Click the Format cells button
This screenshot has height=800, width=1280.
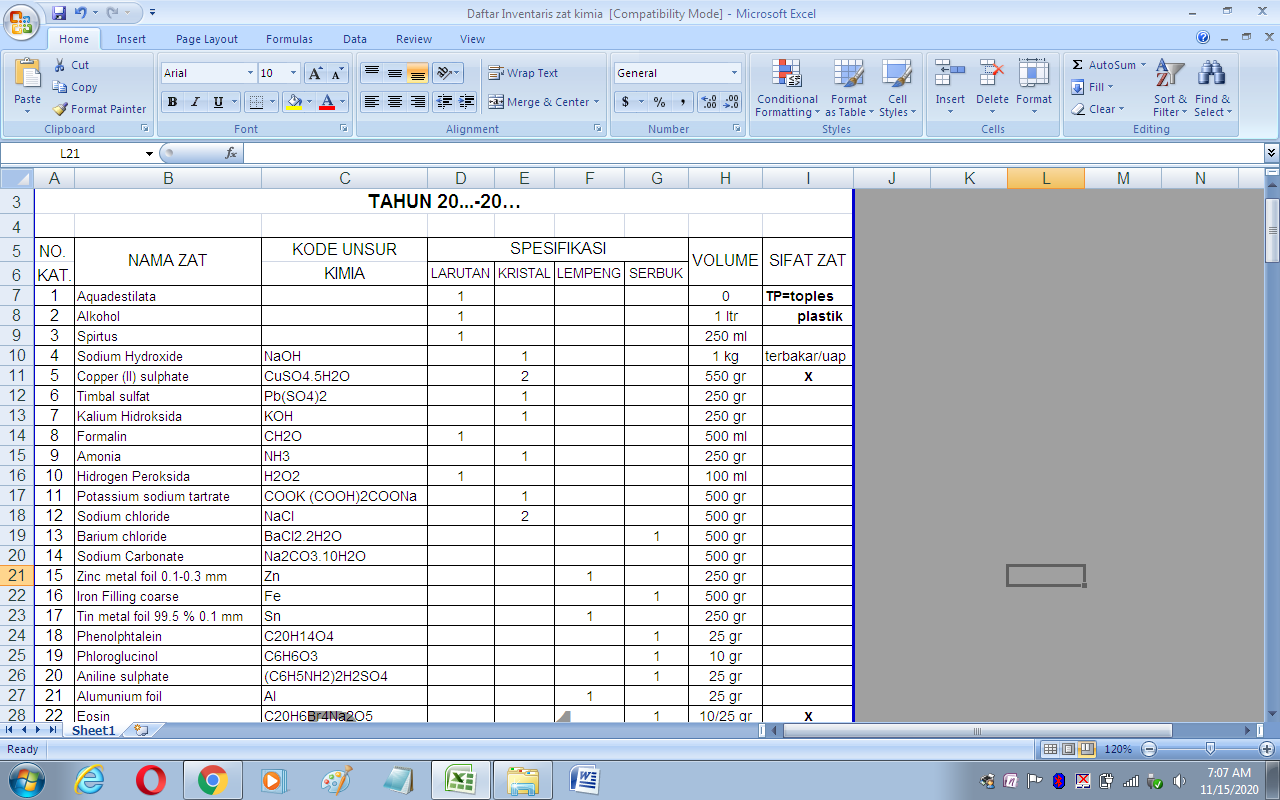1034,86
